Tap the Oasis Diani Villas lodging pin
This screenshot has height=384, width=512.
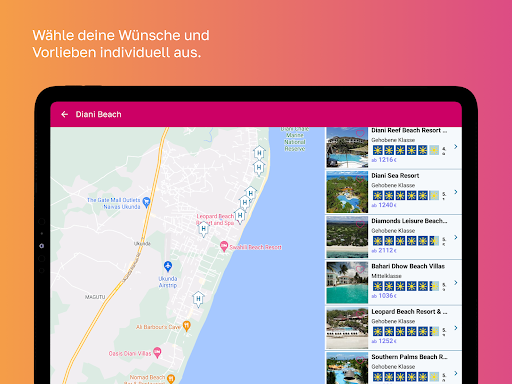pos(157,352)
